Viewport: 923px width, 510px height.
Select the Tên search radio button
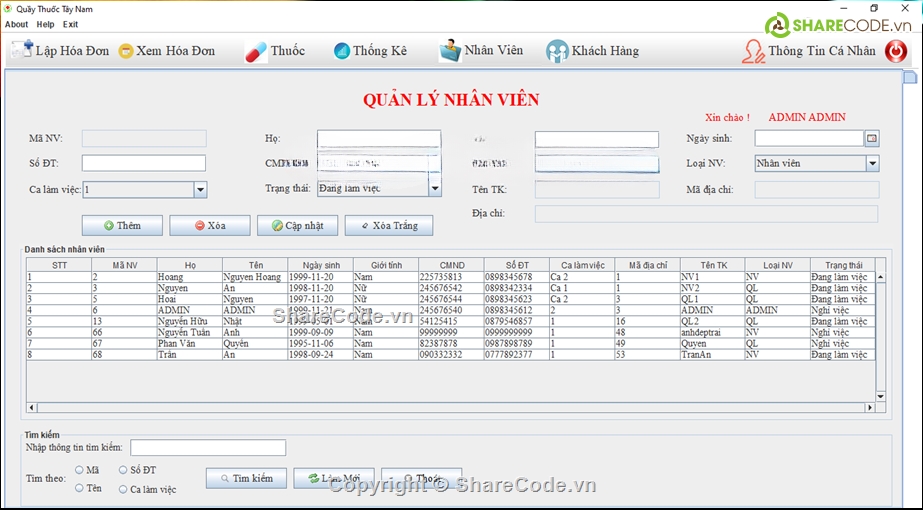[79, 488]
